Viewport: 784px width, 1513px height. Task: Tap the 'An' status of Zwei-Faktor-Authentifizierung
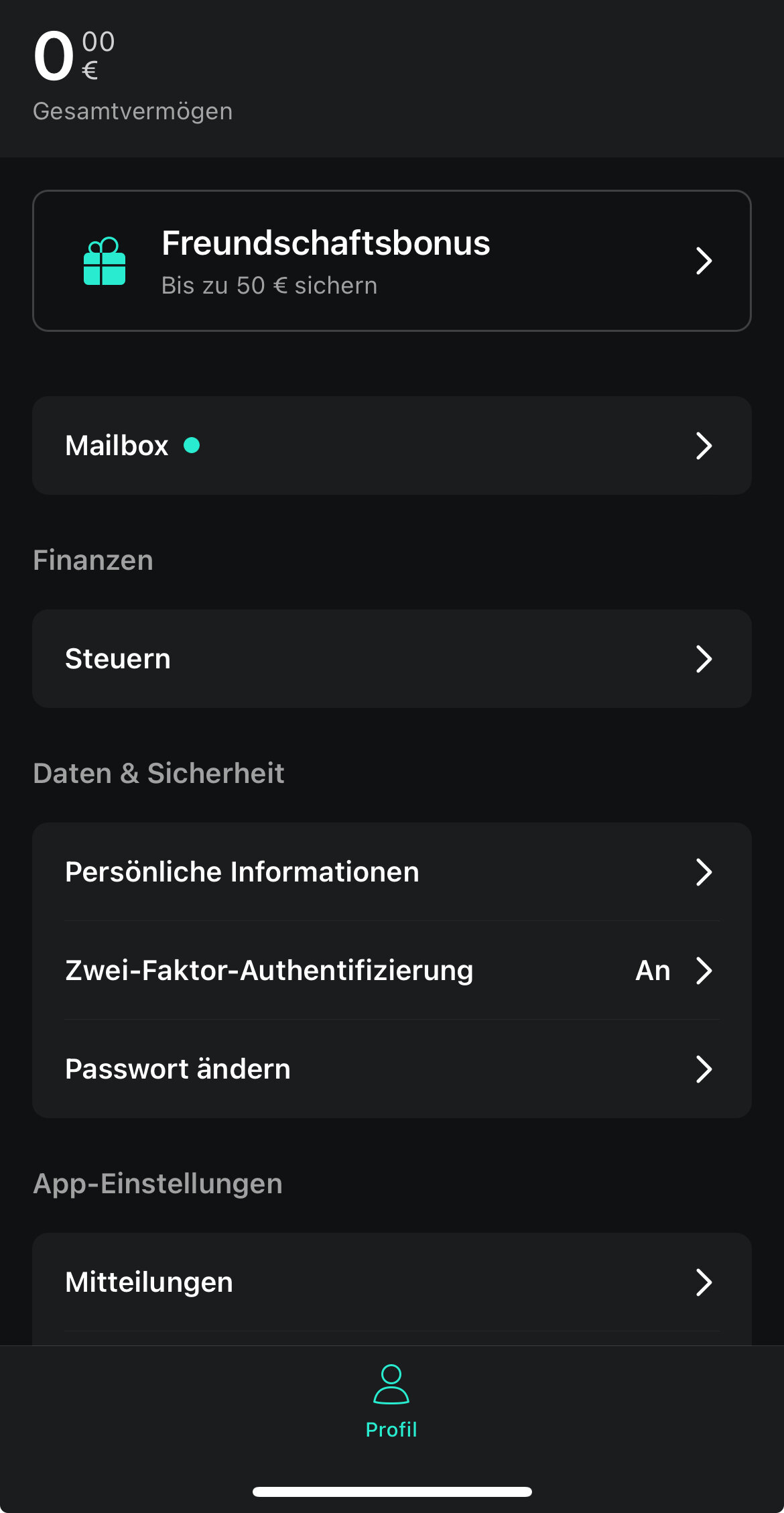point(653,971)
